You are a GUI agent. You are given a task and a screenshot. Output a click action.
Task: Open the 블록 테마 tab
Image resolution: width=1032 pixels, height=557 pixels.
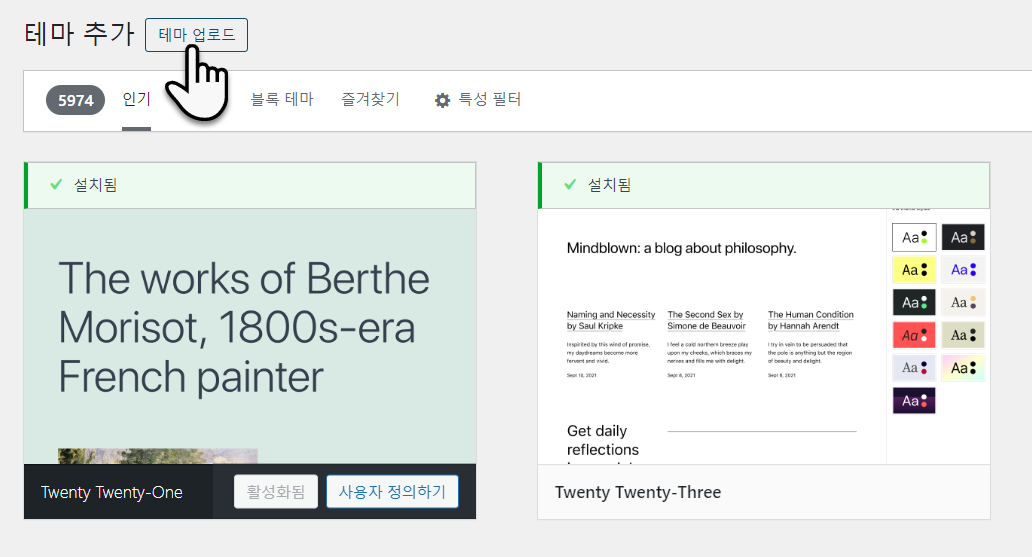pyautogui.click(x=282, y=99)
